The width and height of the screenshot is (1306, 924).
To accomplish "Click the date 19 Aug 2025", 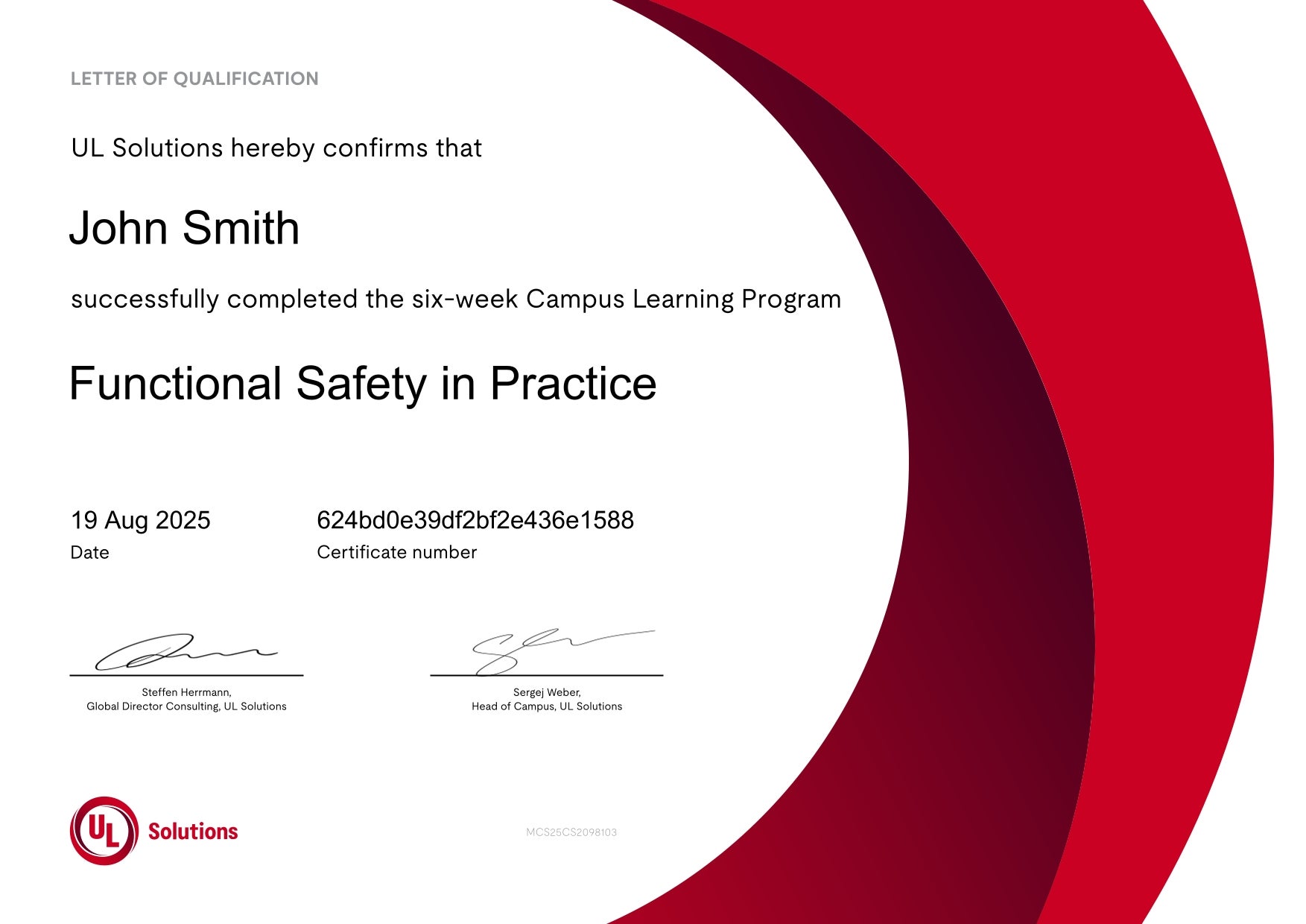I will [x=140, y=520].
